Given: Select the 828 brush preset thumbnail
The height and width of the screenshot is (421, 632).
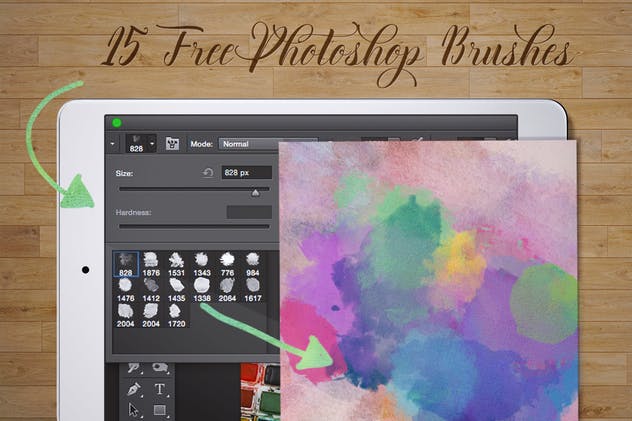Looking at the screenshot, I should pos(126,264).
